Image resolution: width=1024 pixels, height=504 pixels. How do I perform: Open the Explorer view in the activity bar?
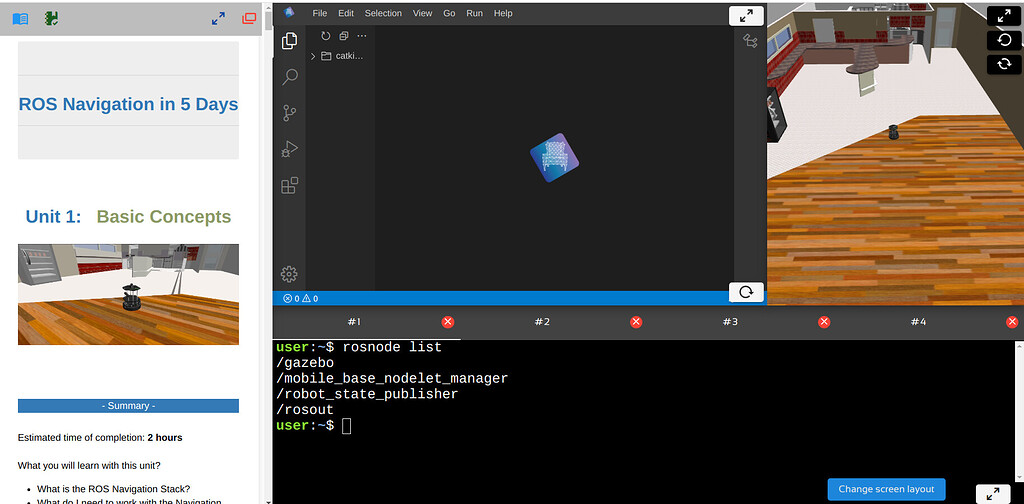(x=289, y=41)
